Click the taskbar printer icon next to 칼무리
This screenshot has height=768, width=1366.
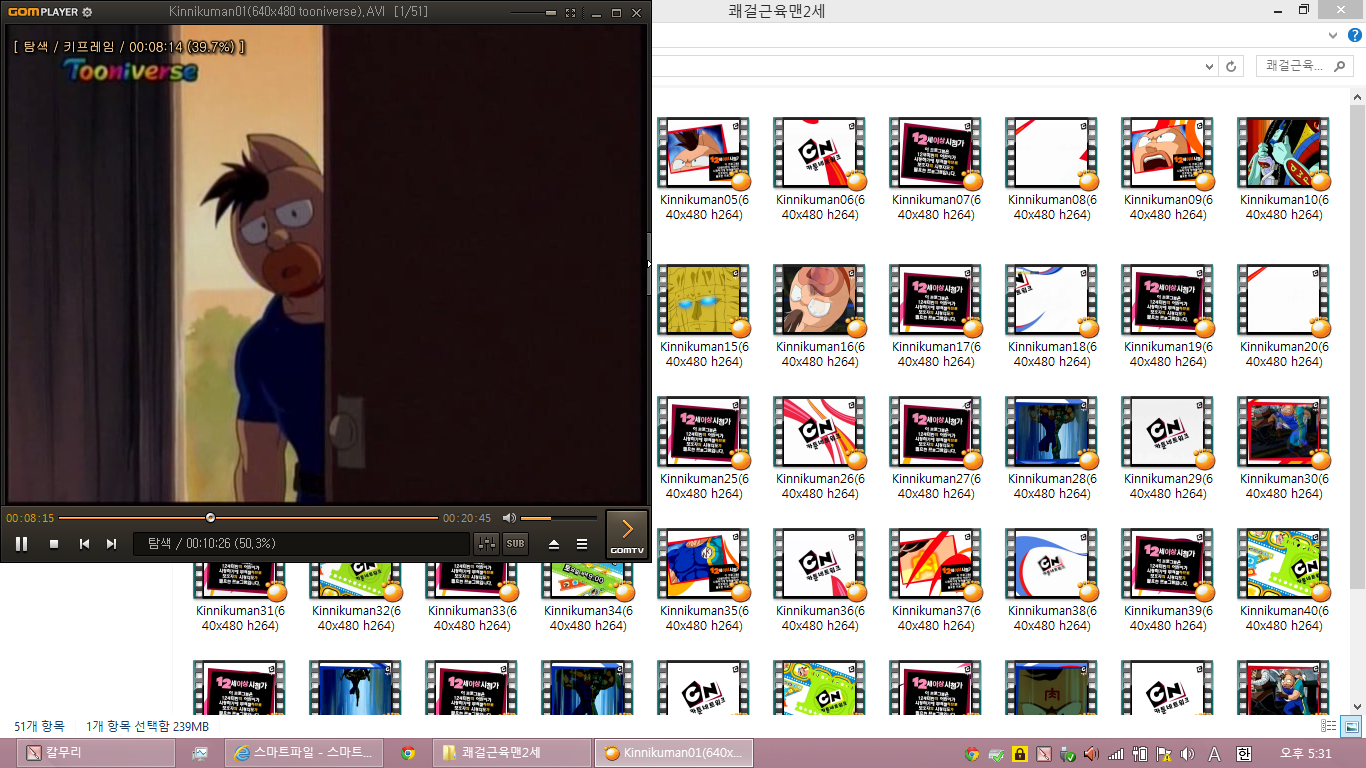point(200,753)
